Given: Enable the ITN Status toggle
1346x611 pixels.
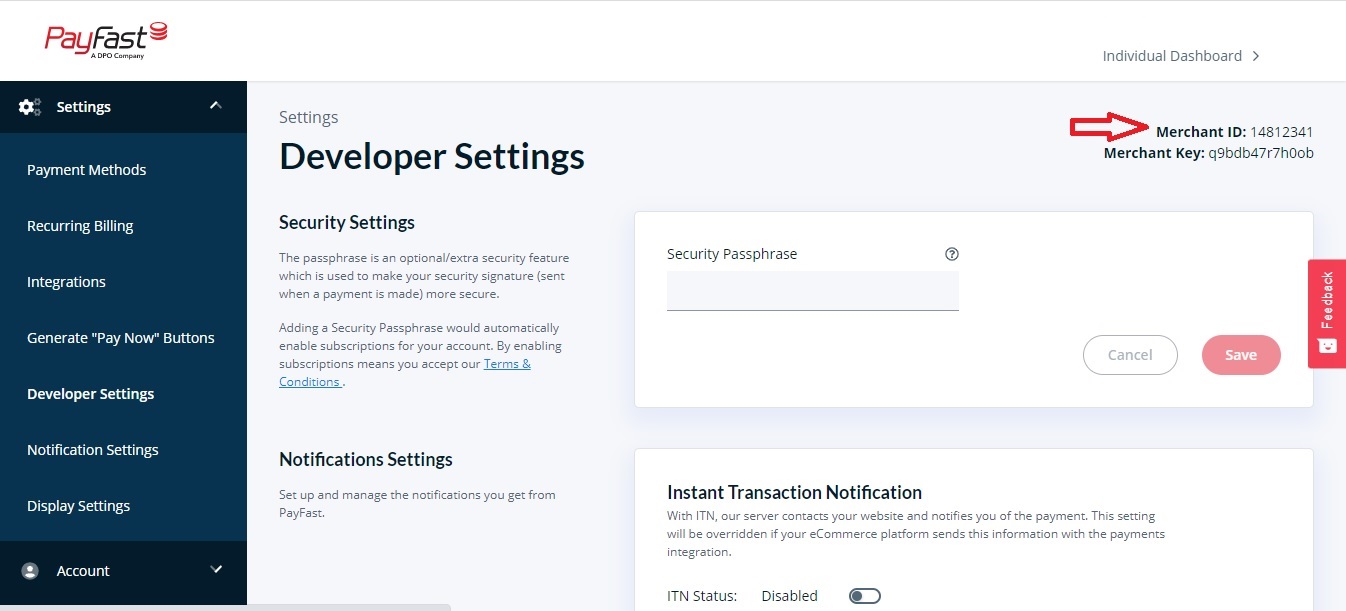Looking at the screenshot, I should (x=864, y=596).
